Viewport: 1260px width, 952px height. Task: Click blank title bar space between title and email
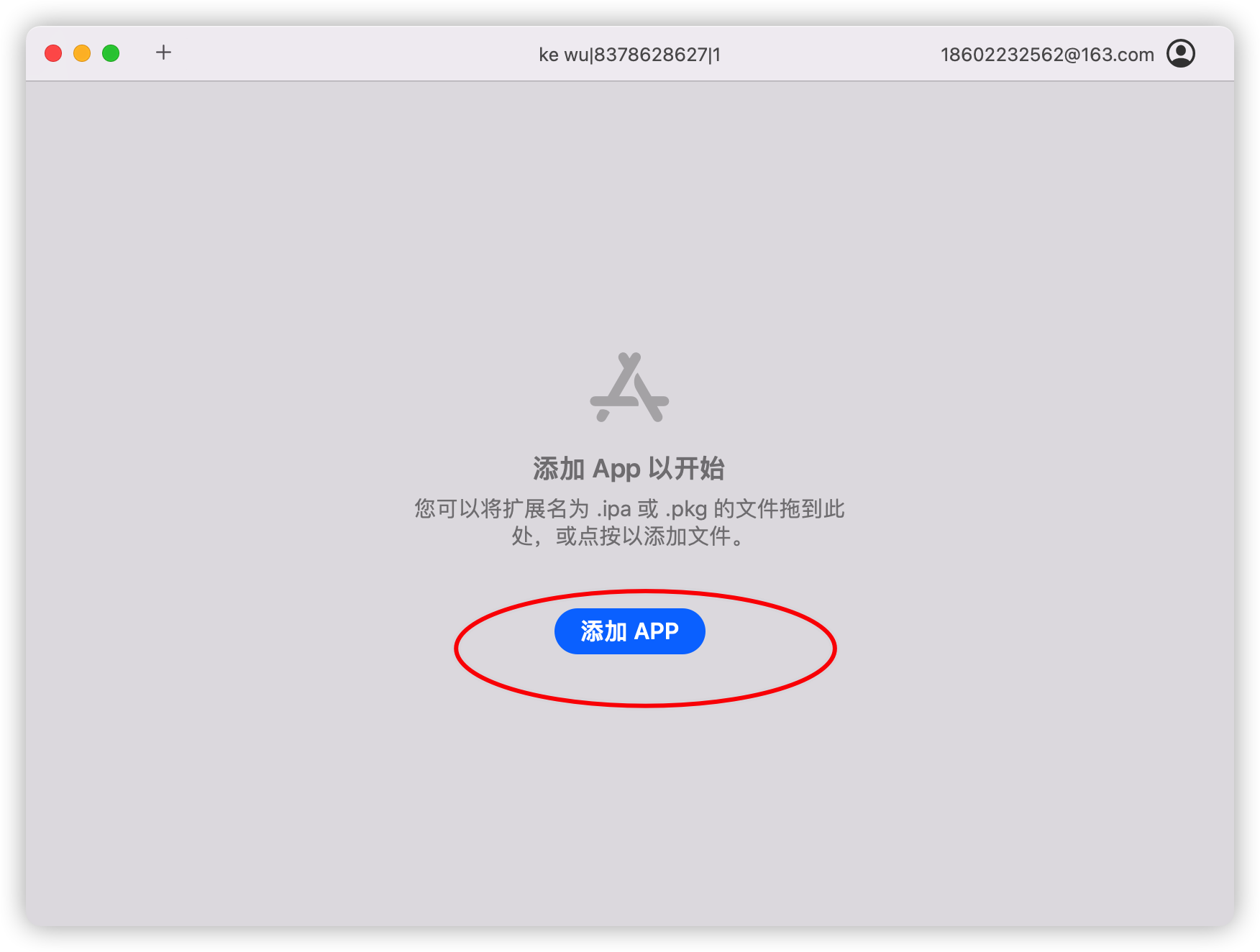(831, 54)
